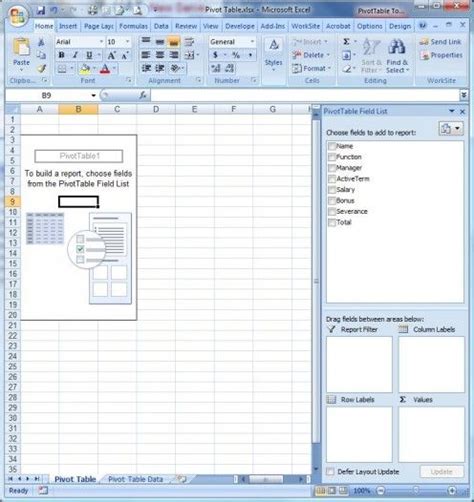Open Find & Select binoculars
Screen dimensions: 474x502
(x=396, y=47)
